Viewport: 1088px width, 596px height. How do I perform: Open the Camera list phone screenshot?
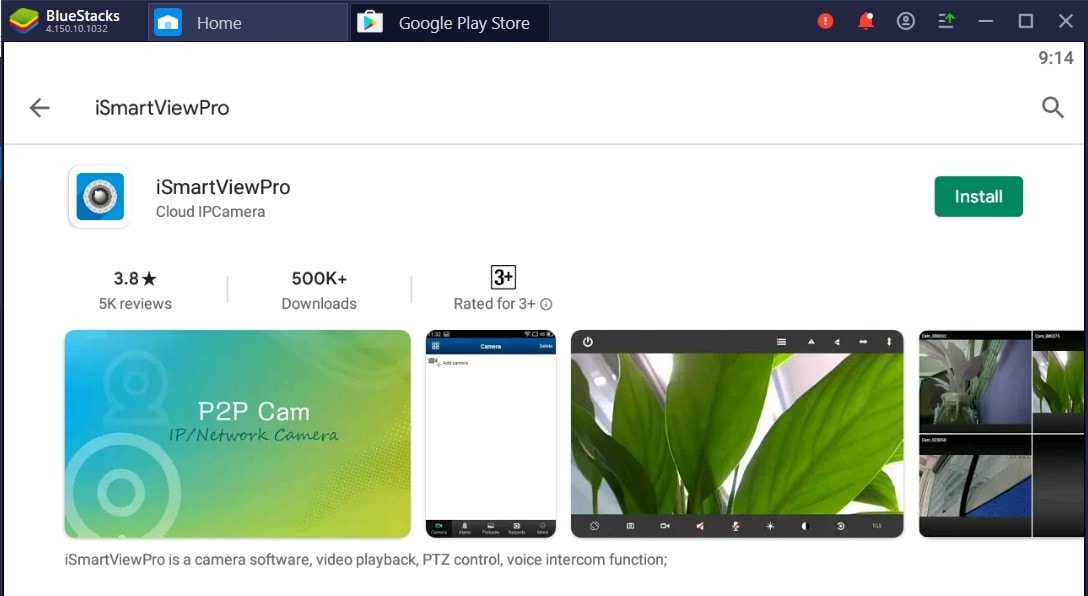pyautogui.click(x=491, y=434)
